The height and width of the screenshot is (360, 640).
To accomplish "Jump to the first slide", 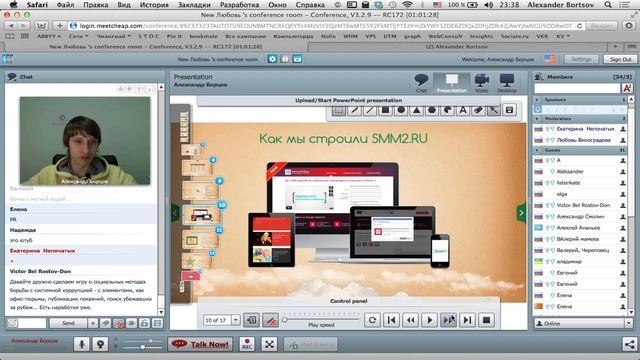I will [x=391, y=320].
